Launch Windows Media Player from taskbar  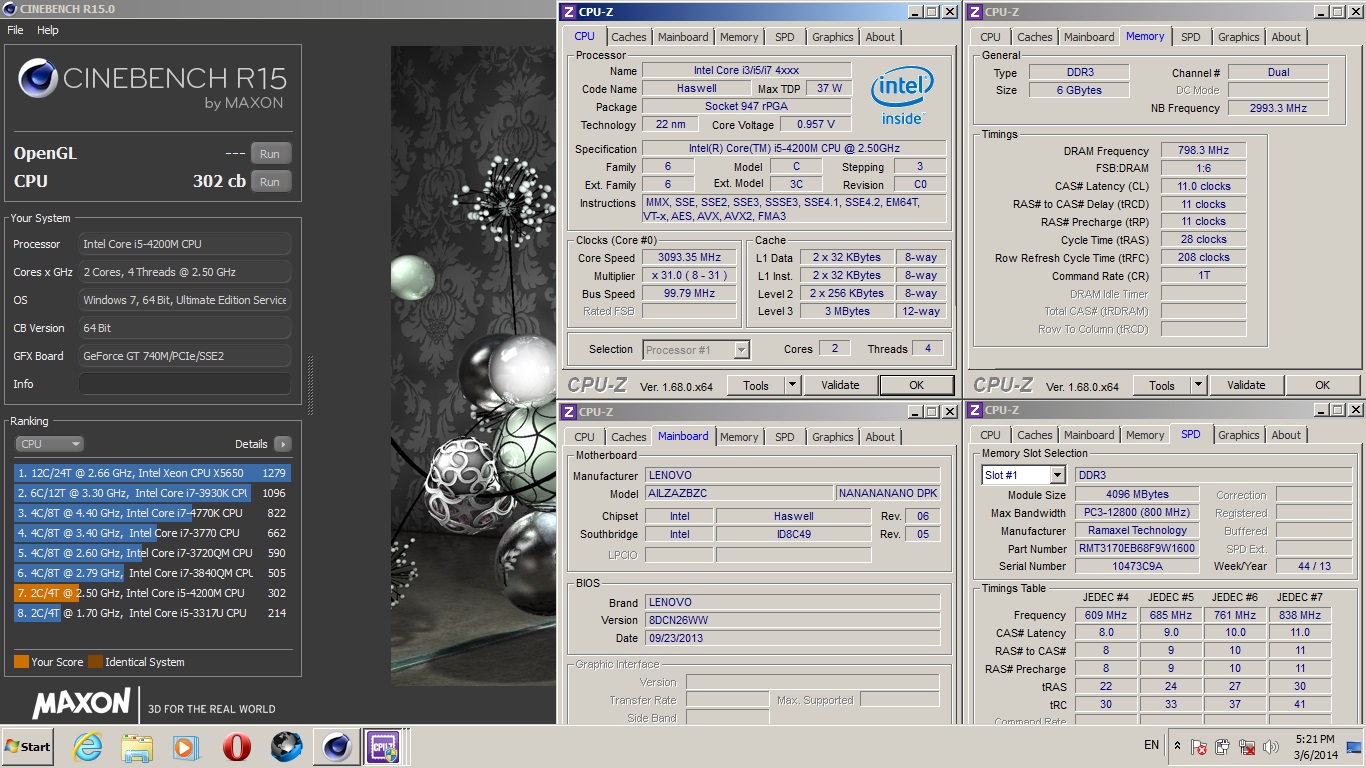point(185,747)
